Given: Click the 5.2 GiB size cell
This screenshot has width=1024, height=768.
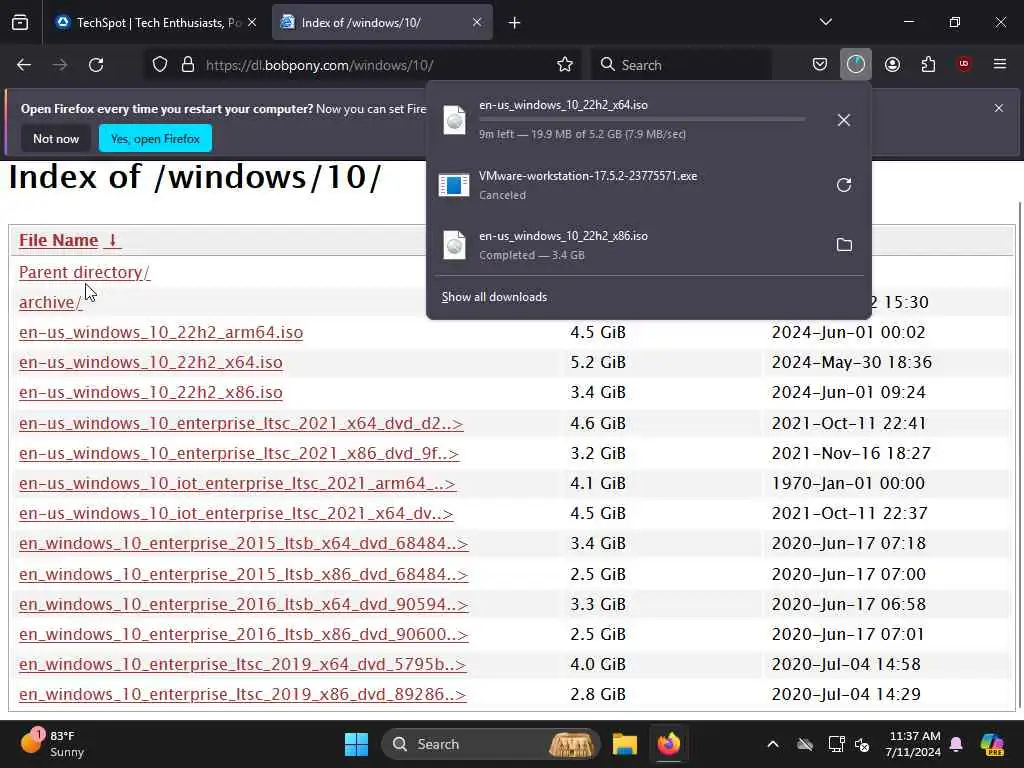Looking at the screenshot, I should tap(598, 362).
